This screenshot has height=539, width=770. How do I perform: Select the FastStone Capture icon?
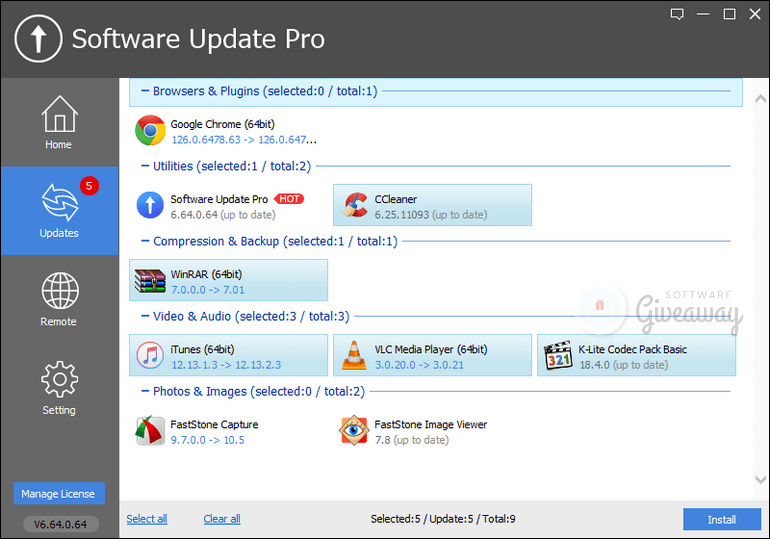(150, 431)
